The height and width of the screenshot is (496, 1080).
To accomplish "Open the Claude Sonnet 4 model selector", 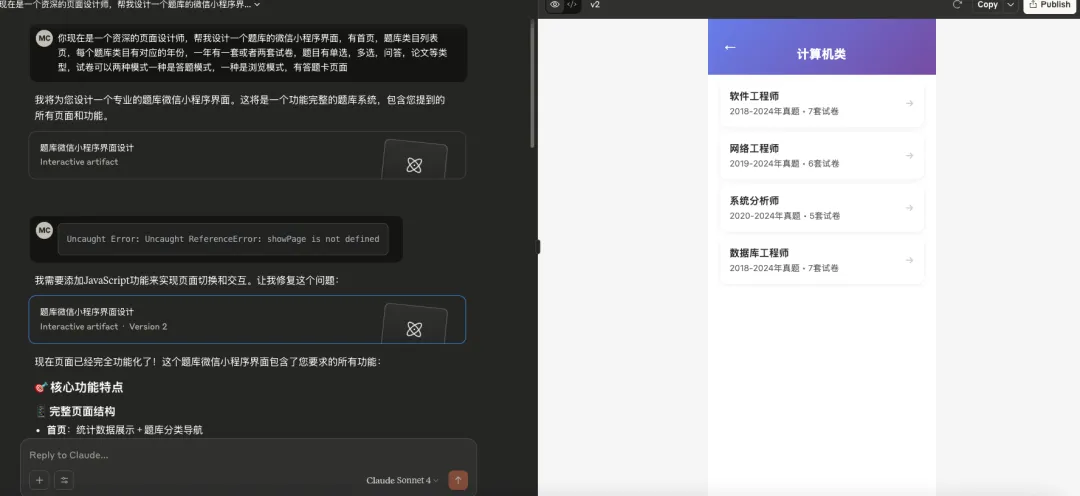I will pyautogui.click(x=402, y=480).
